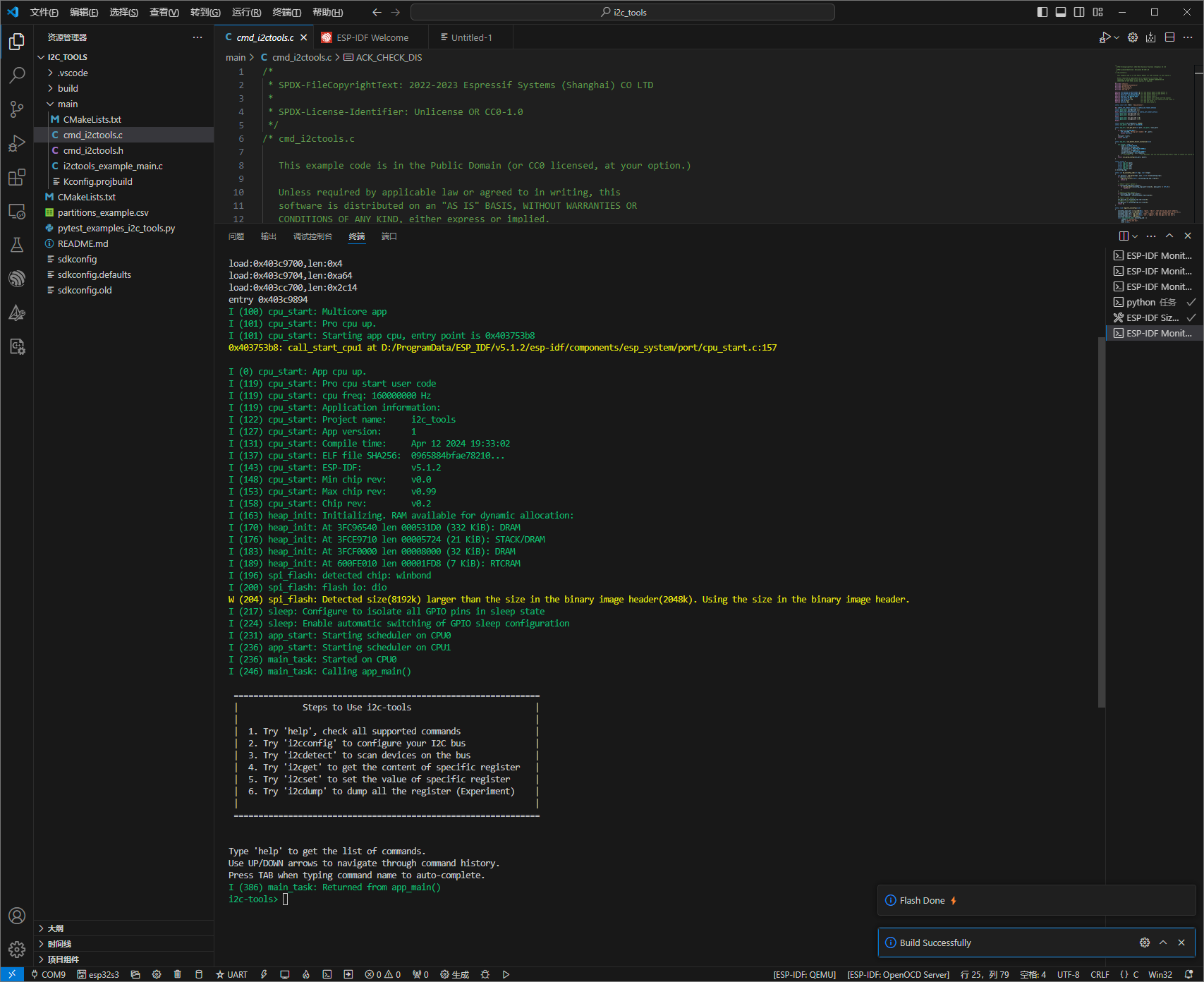This screenshot has width=1204, height=982.
Task: Switch to the 调试控制台 panel tab
Action: tap(312, 236)
